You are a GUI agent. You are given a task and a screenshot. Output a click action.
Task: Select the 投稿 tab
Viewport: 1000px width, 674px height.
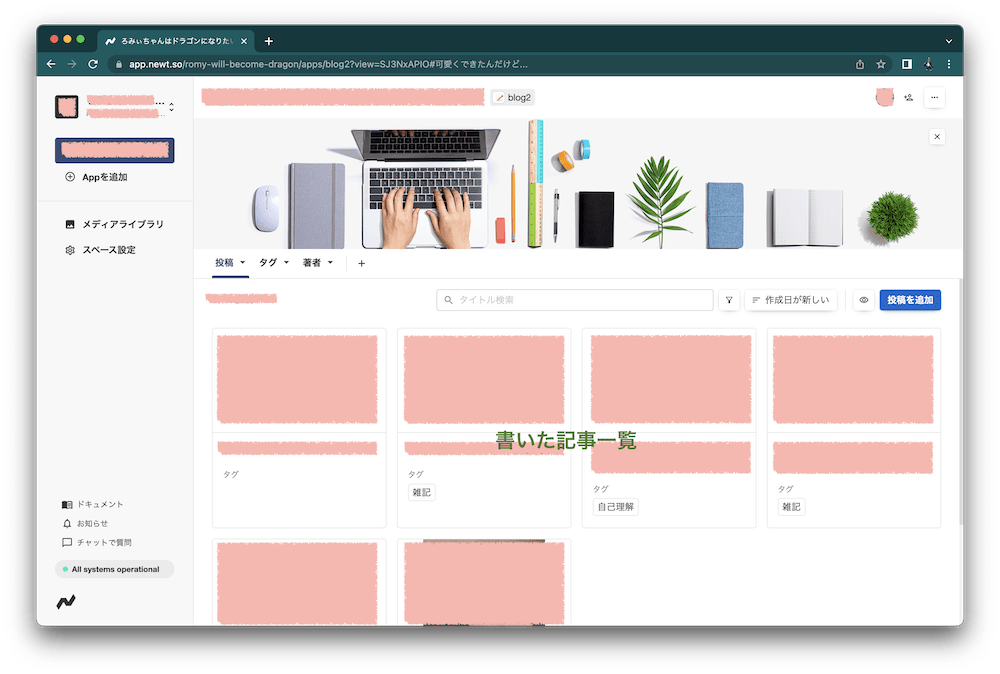[x=224, y=263]
